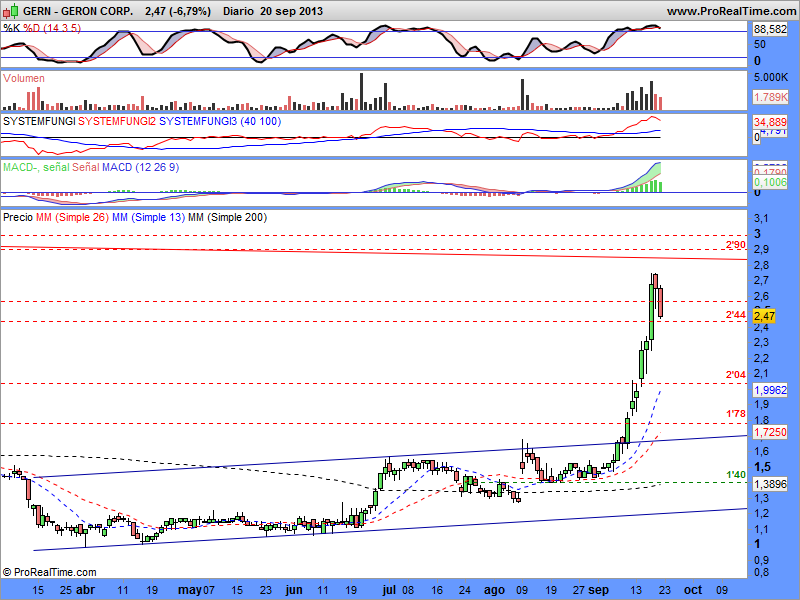
Task: Select the blue "MACD (12 26 9)" label
Action: click(x=141, y=167)
